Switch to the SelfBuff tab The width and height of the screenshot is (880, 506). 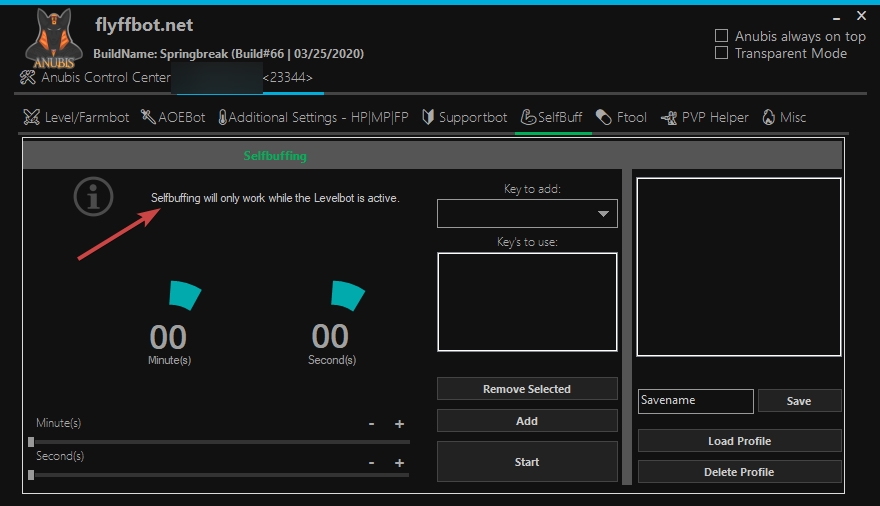tap(549, 118)
